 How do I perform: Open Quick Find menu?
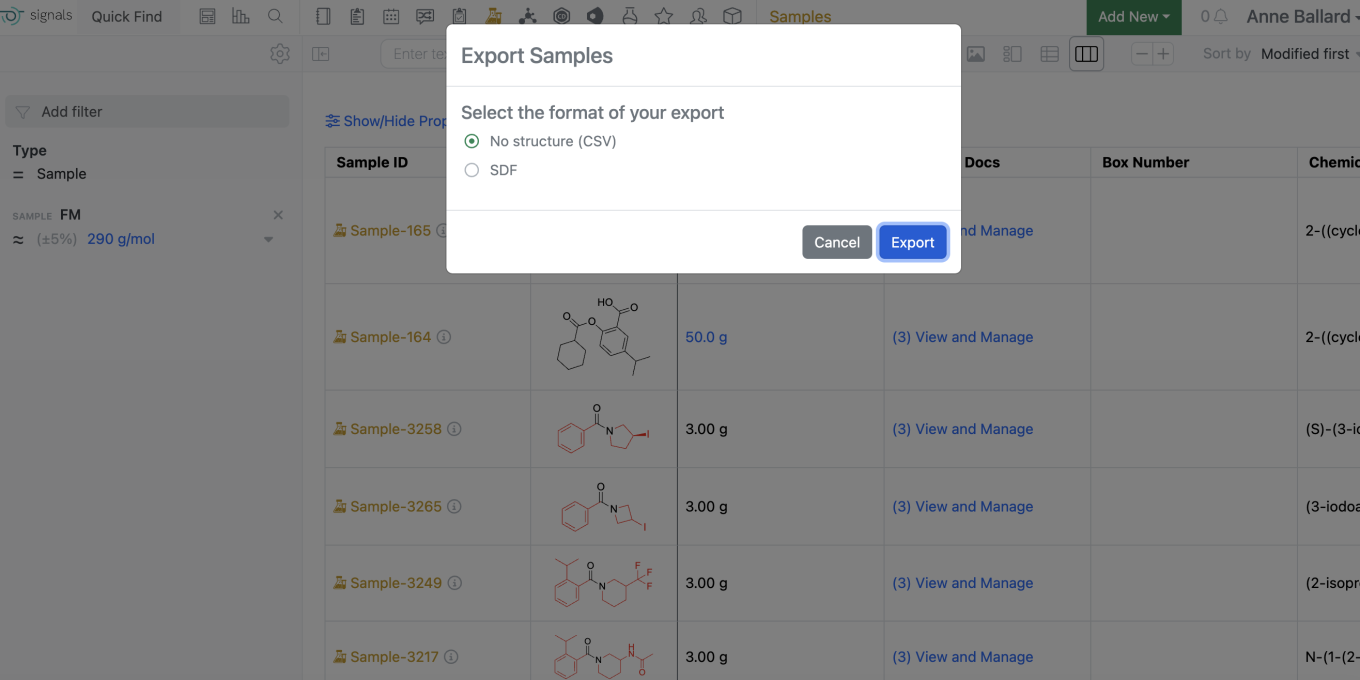[x=127, y=17]
